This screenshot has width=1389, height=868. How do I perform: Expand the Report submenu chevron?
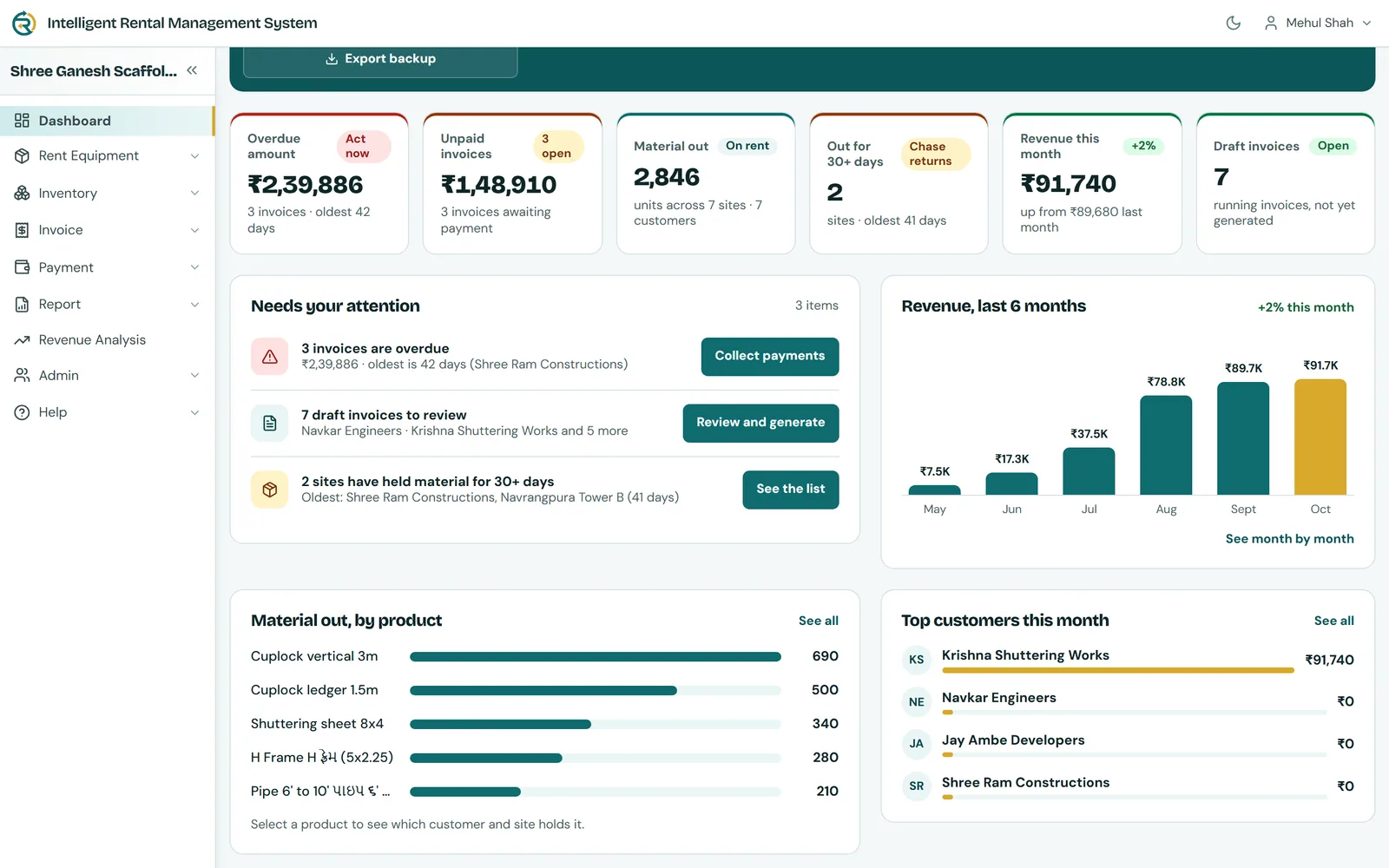coord(194,305)
